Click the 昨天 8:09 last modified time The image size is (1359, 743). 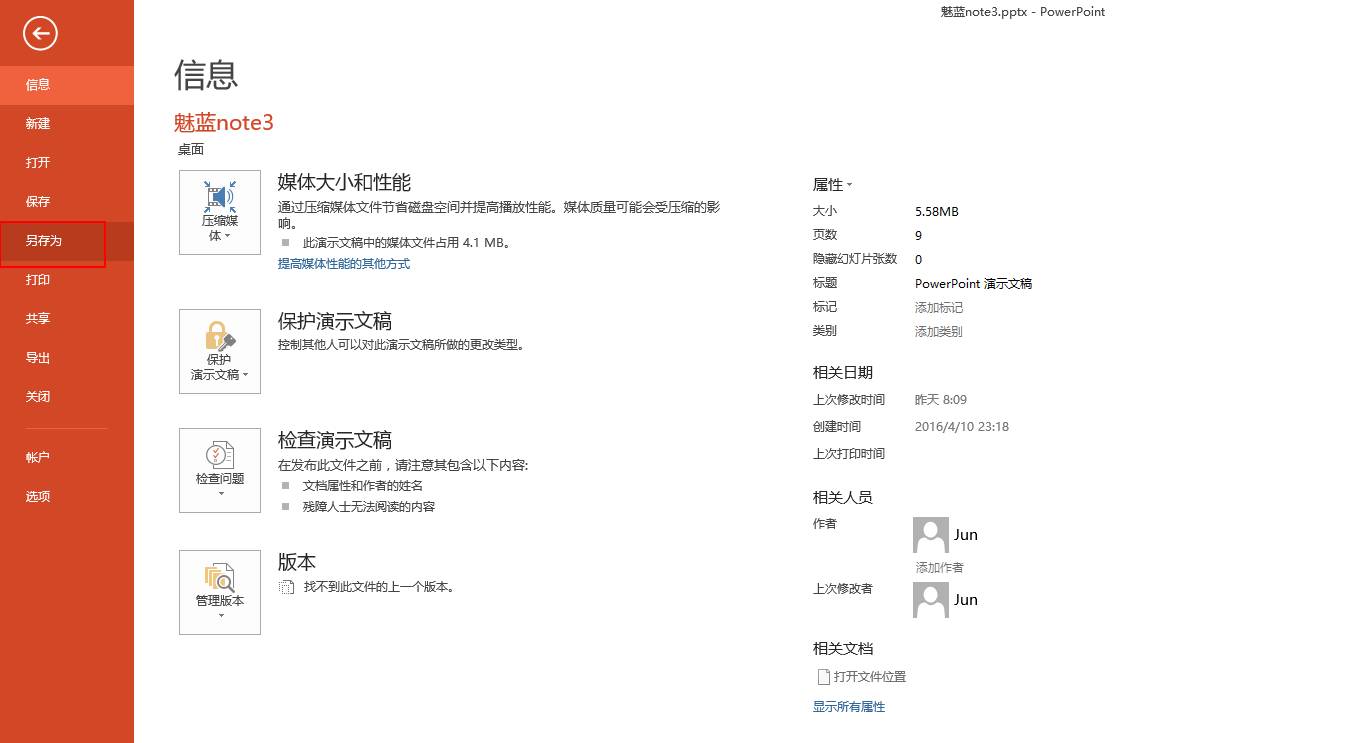pyautogui.click(x=941, y=400)
